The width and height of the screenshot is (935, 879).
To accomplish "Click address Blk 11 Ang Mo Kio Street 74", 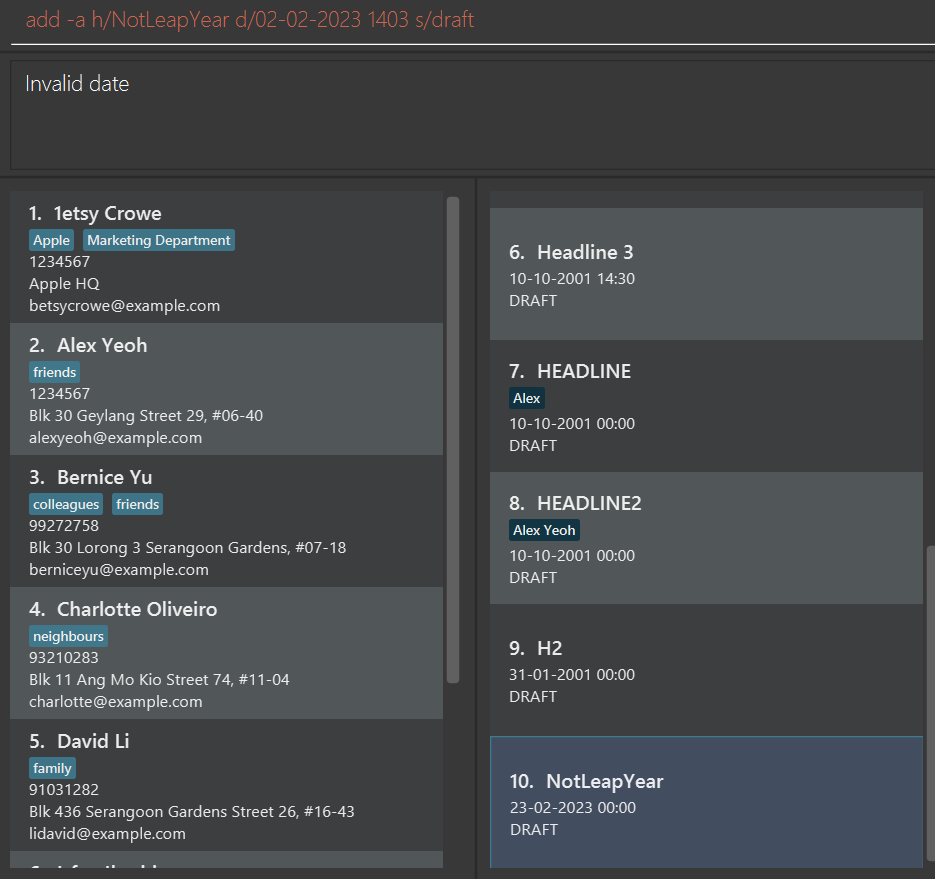I will (x=159, y=680).
